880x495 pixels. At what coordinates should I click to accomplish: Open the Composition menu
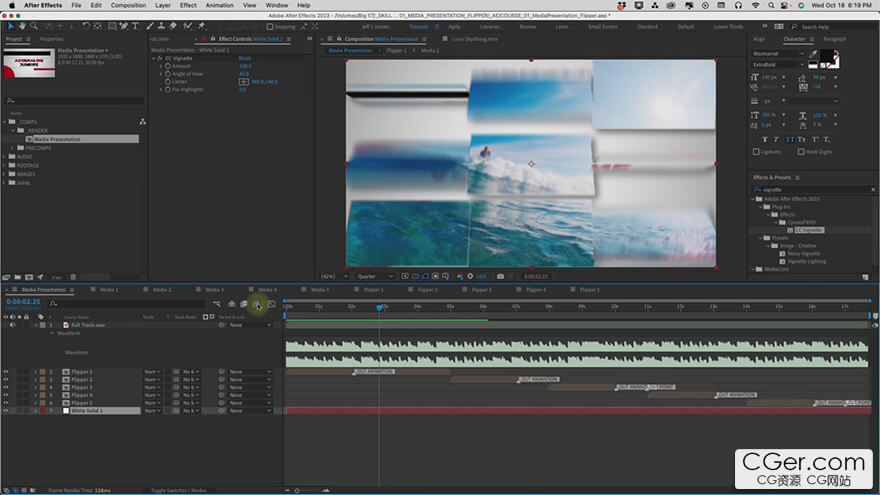(128, 5)
